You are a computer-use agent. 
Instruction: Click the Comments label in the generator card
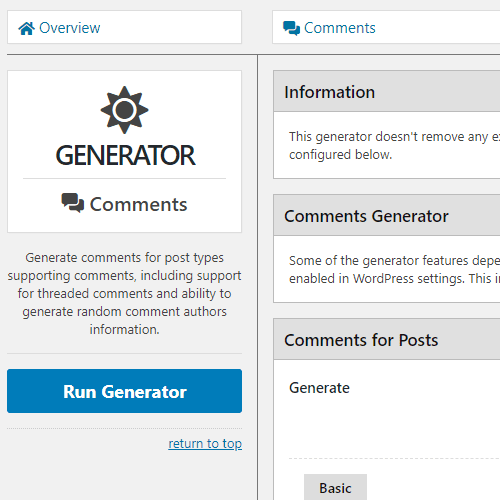coord(138,204)
